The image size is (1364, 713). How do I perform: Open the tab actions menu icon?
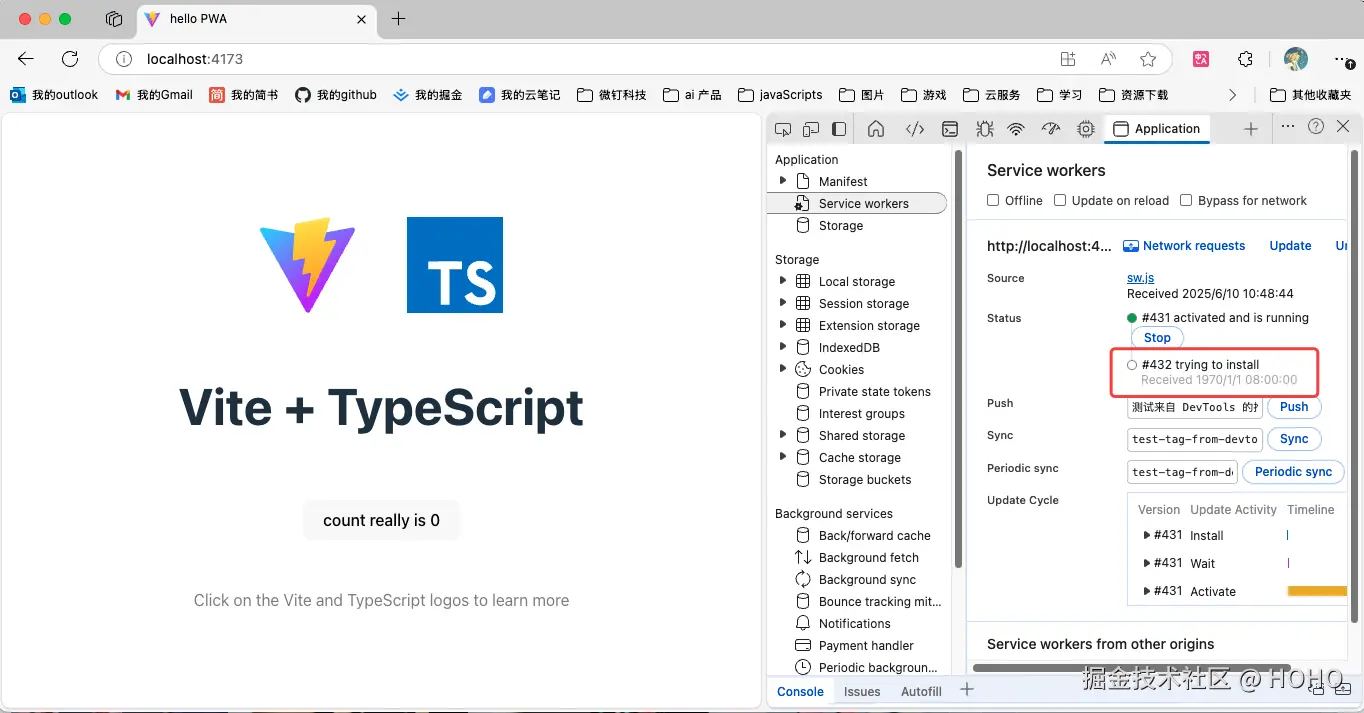point(114,19)
